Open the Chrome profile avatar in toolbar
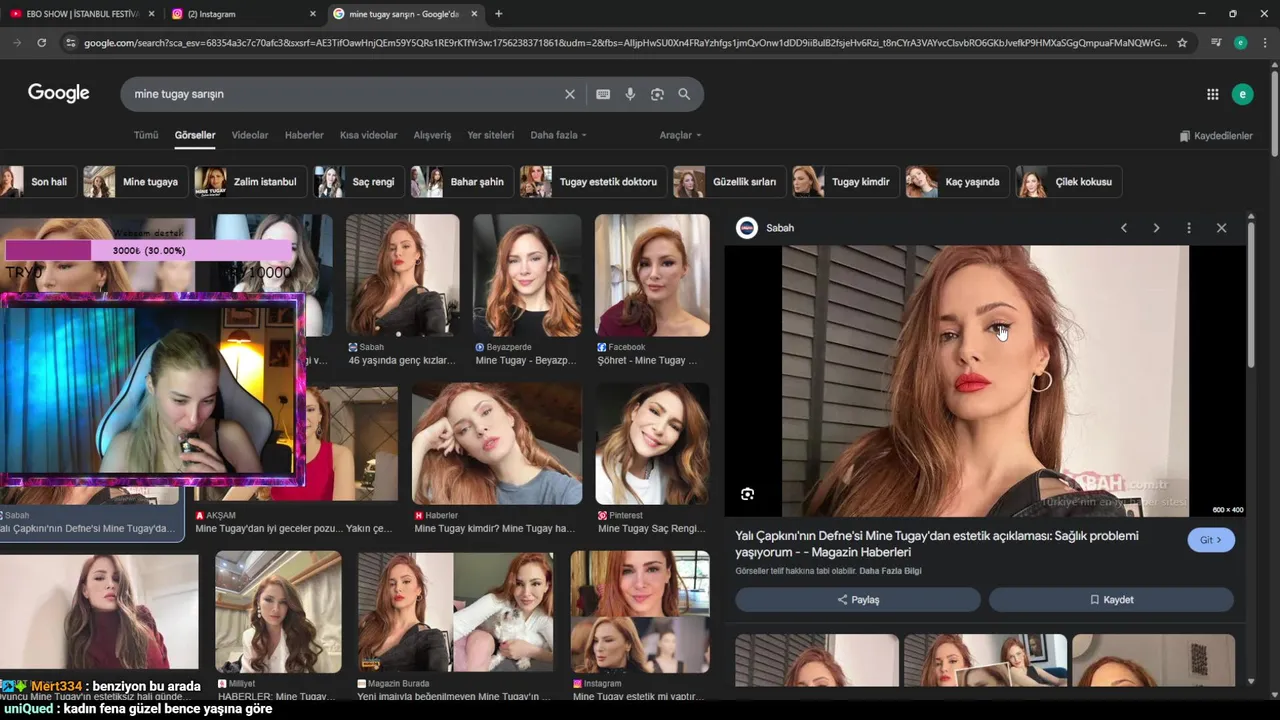Viewport: 1280px width, 720px height. (x=1240, y=43)
